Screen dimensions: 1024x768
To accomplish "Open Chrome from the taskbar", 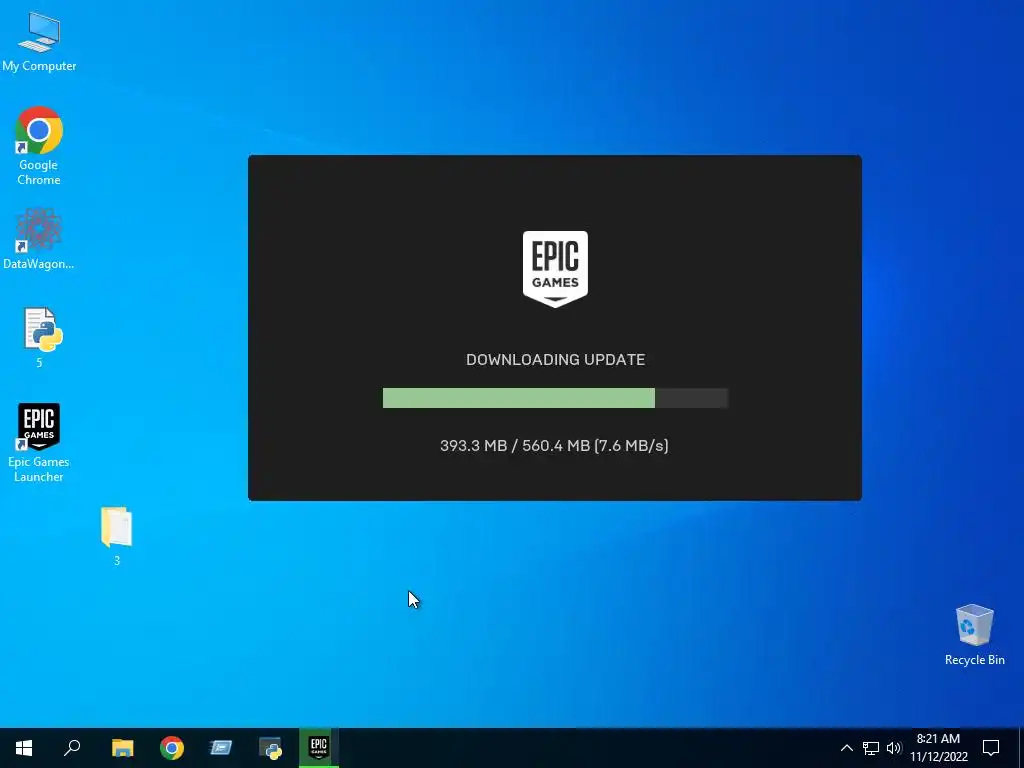I will [x=172, y=748].
